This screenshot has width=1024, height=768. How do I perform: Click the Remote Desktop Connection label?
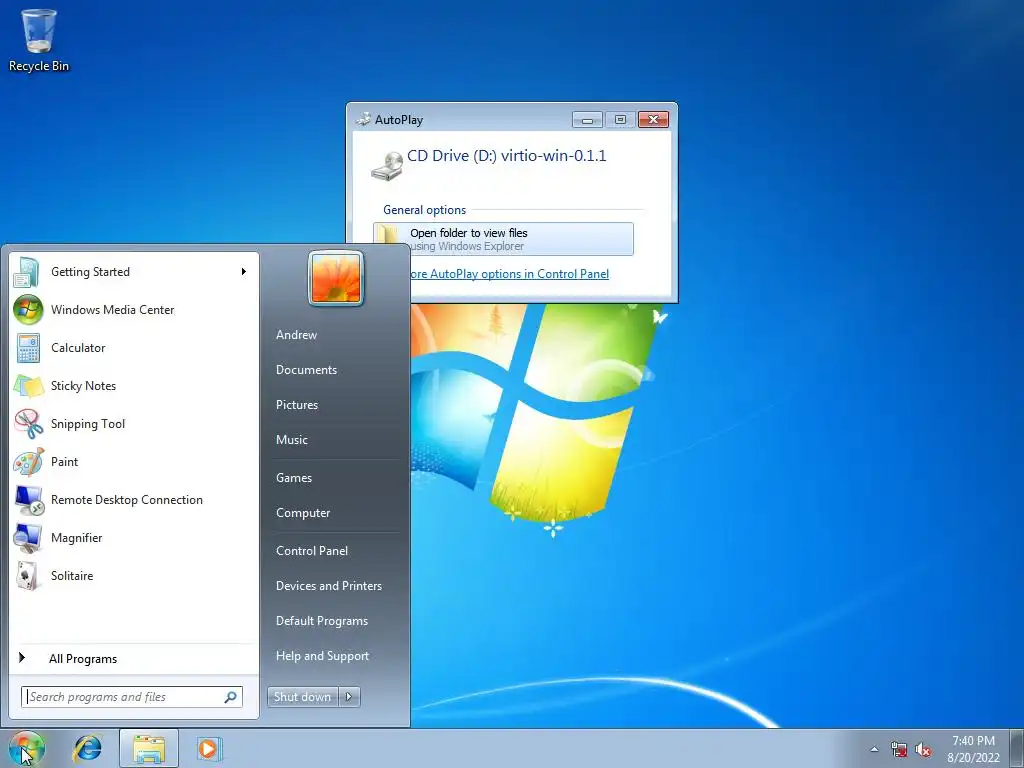(127, 500)
